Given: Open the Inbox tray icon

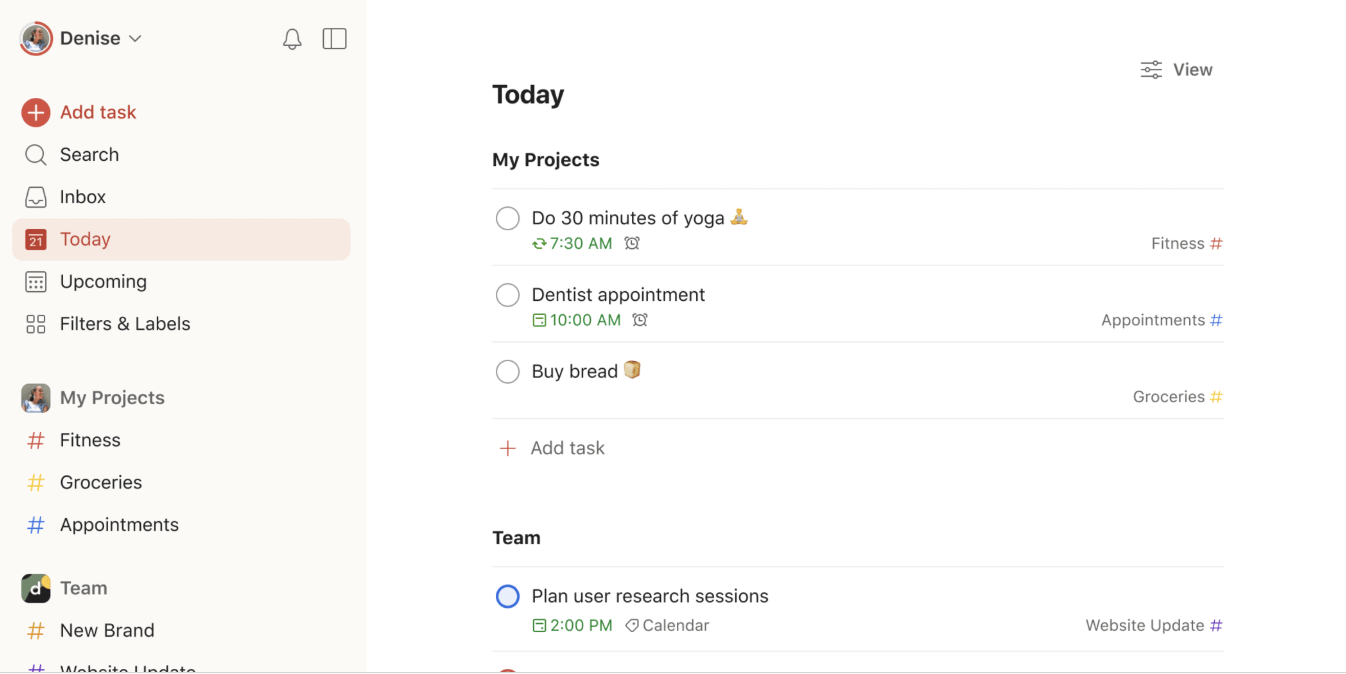Looking at the screenshot, I should point(36,197).
